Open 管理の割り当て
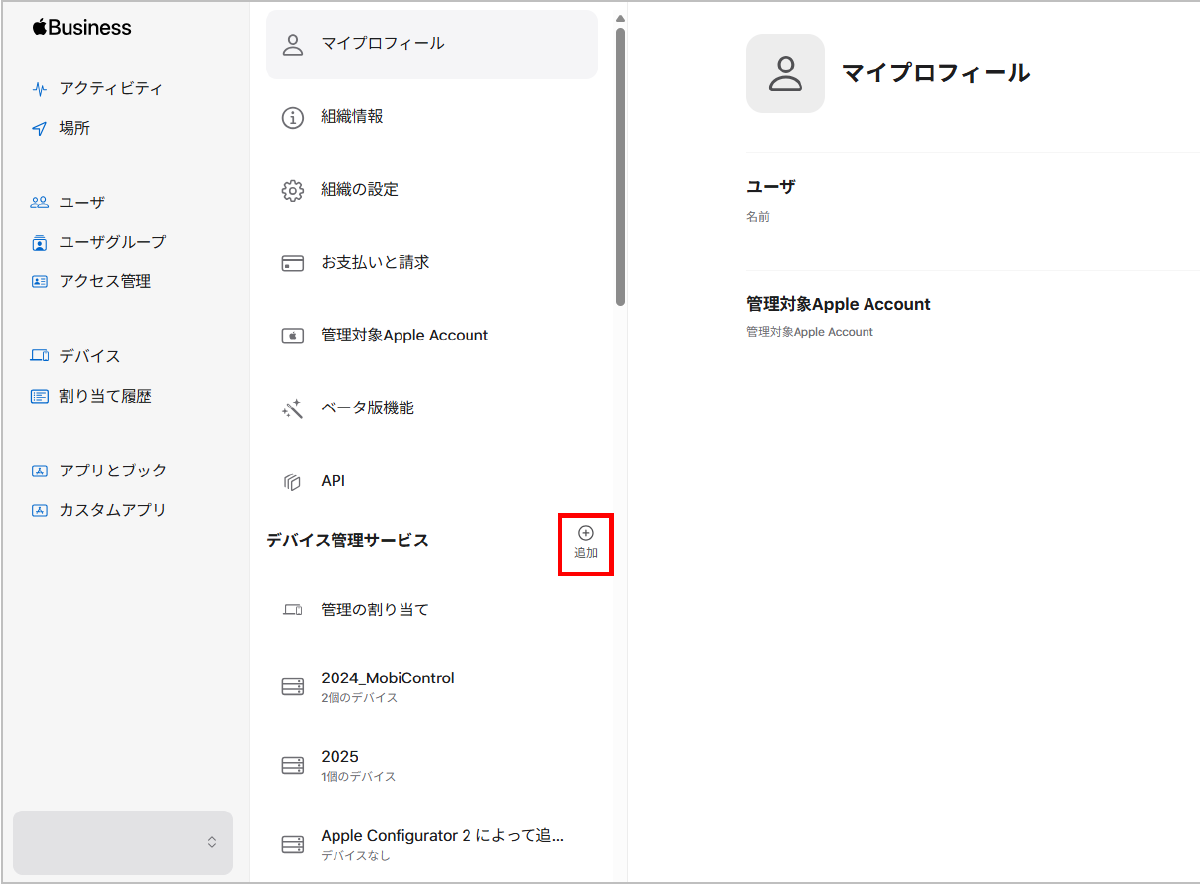 click(432, 610)
